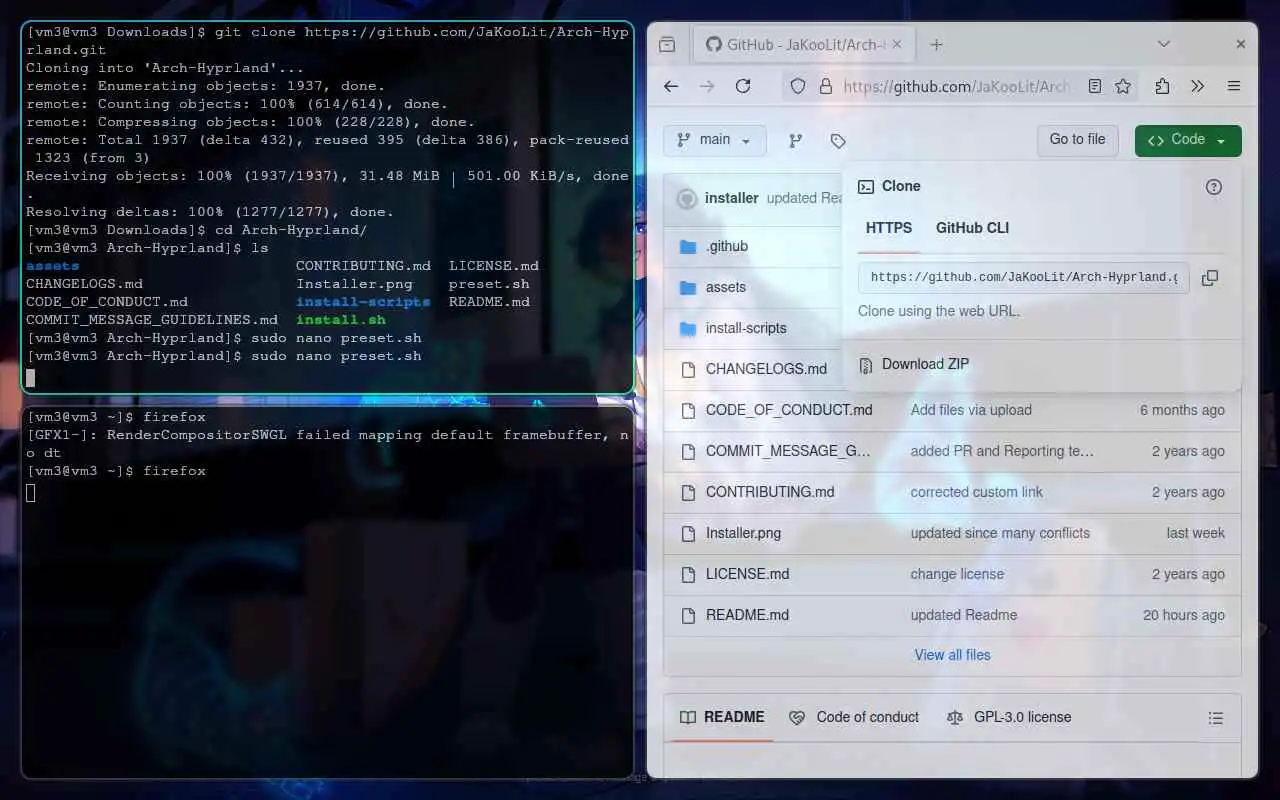View repository tags icon
This screenshot has width=1280, height=800.
point(838,141)
